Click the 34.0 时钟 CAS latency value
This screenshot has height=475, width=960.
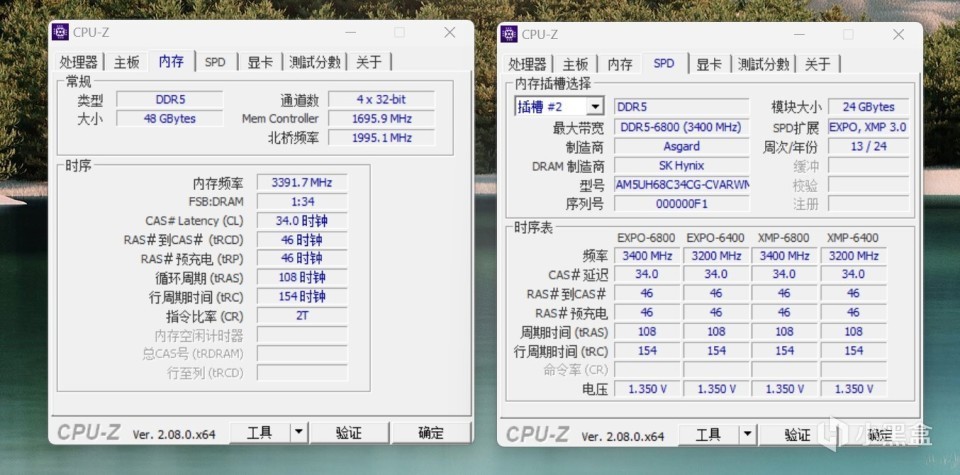point(302,221)
